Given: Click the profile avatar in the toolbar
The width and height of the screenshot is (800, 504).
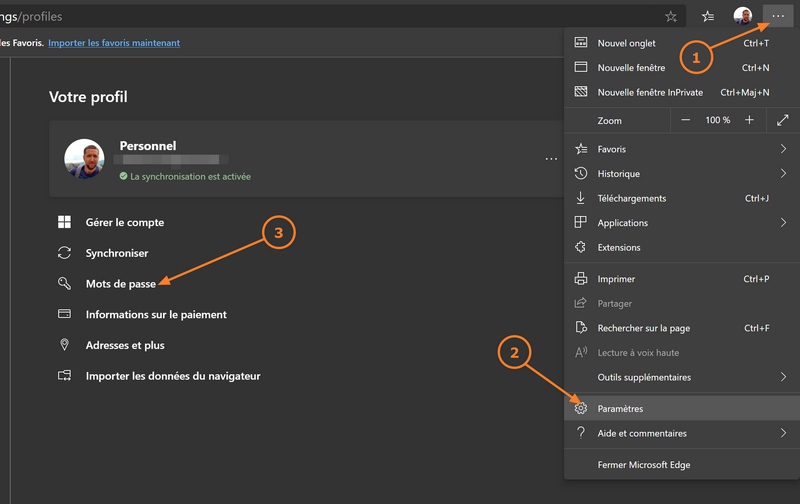Looking at the screenshot, I should pyautogui.click(x=743, y=16).
